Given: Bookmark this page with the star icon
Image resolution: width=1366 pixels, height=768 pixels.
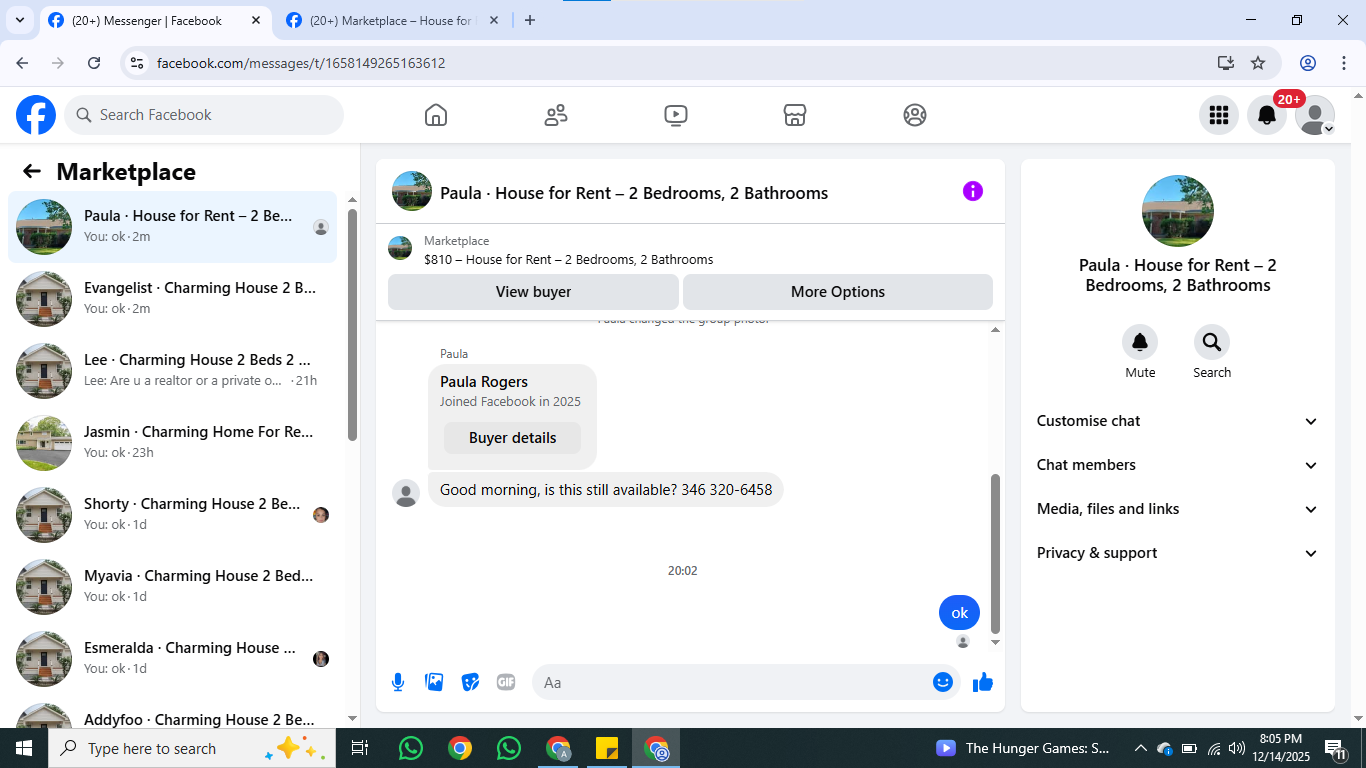Looking at the screenshot, I should pyautogui.click(x=1258, y=63).
